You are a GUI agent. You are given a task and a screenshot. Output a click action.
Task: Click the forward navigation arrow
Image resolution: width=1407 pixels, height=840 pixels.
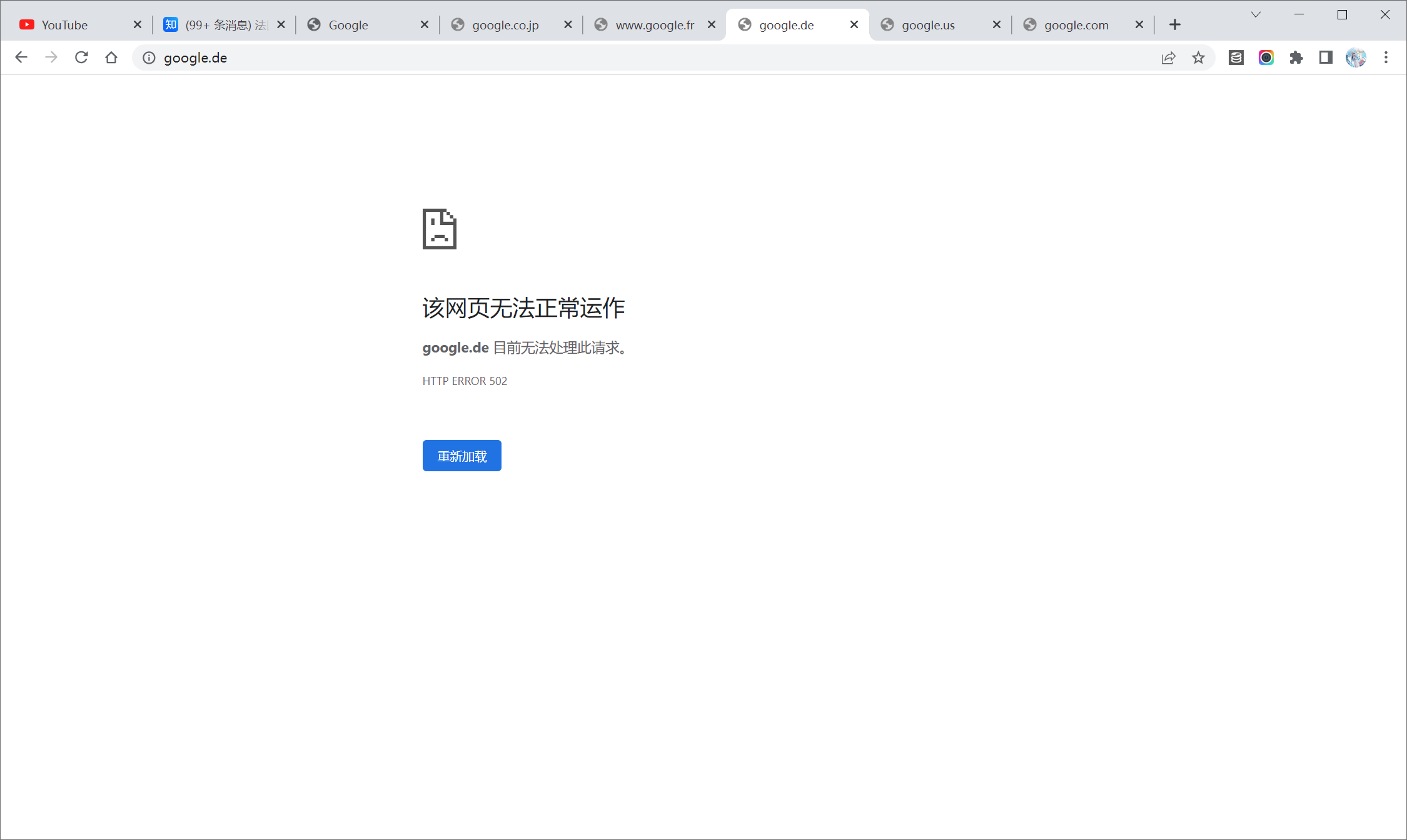(51, 57)
